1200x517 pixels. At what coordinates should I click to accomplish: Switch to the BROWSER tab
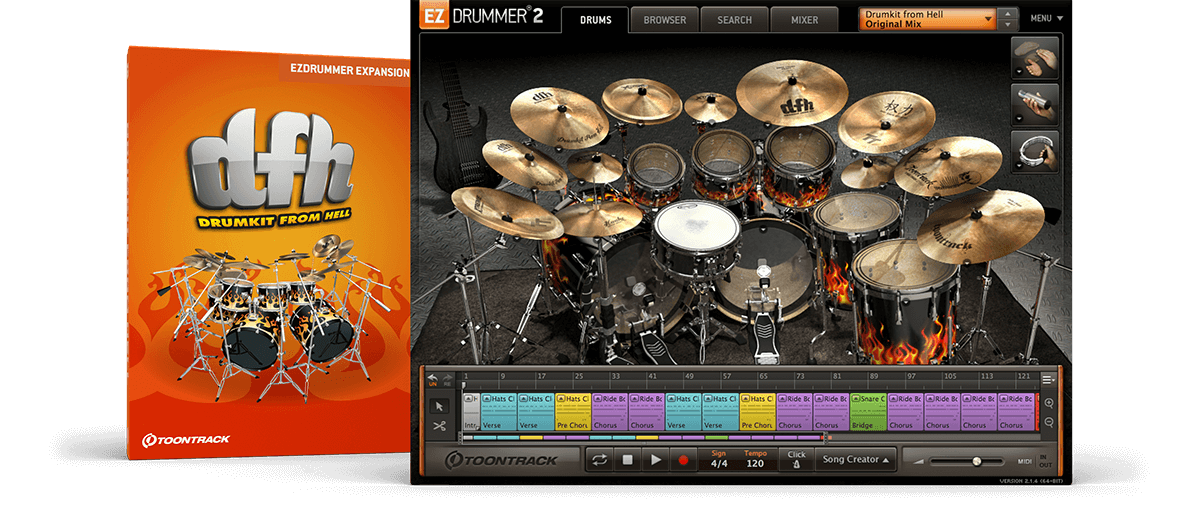[x=664, y=20]
